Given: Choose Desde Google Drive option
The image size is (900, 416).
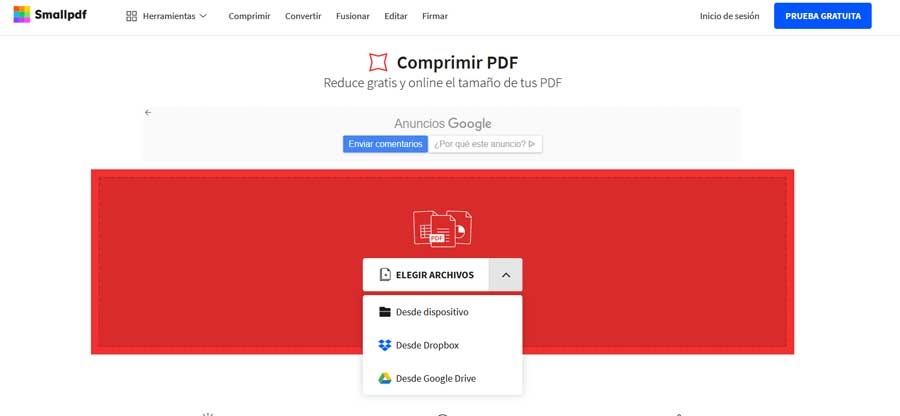Looking at the screenshot, I should (x=443, y=379).
